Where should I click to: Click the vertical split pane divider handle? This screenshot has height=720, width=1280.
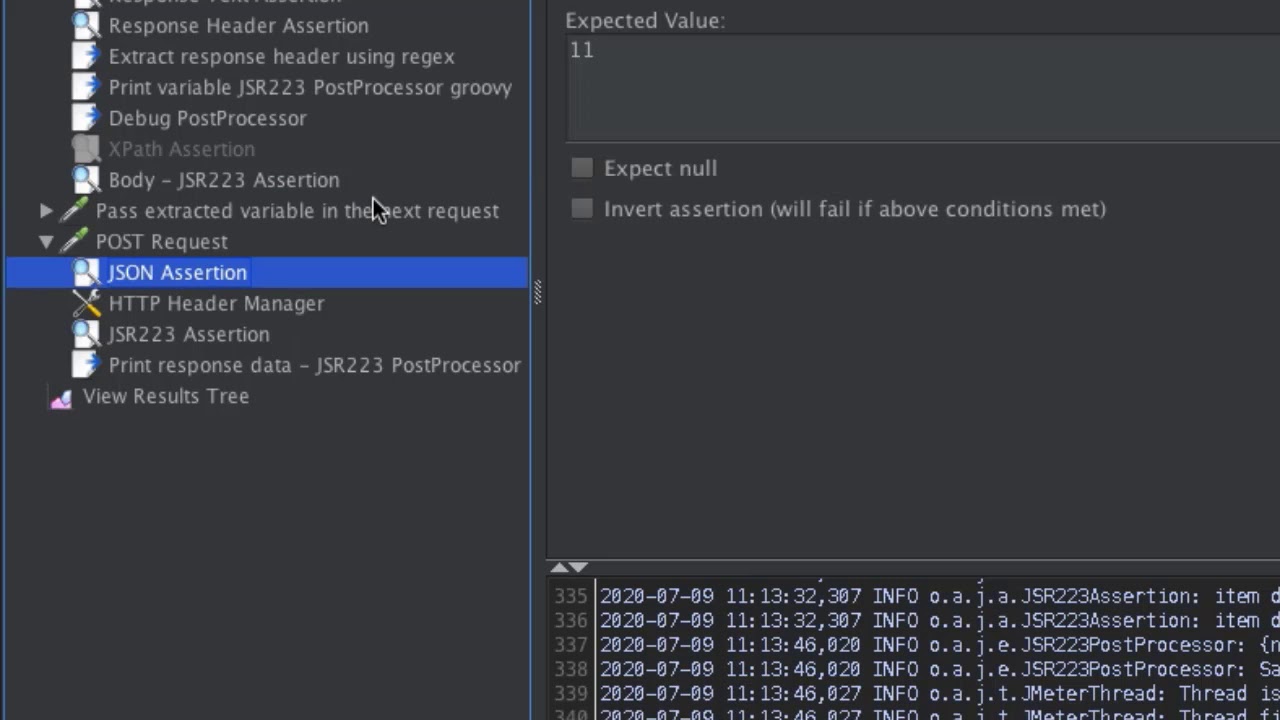tap(538, 291)
